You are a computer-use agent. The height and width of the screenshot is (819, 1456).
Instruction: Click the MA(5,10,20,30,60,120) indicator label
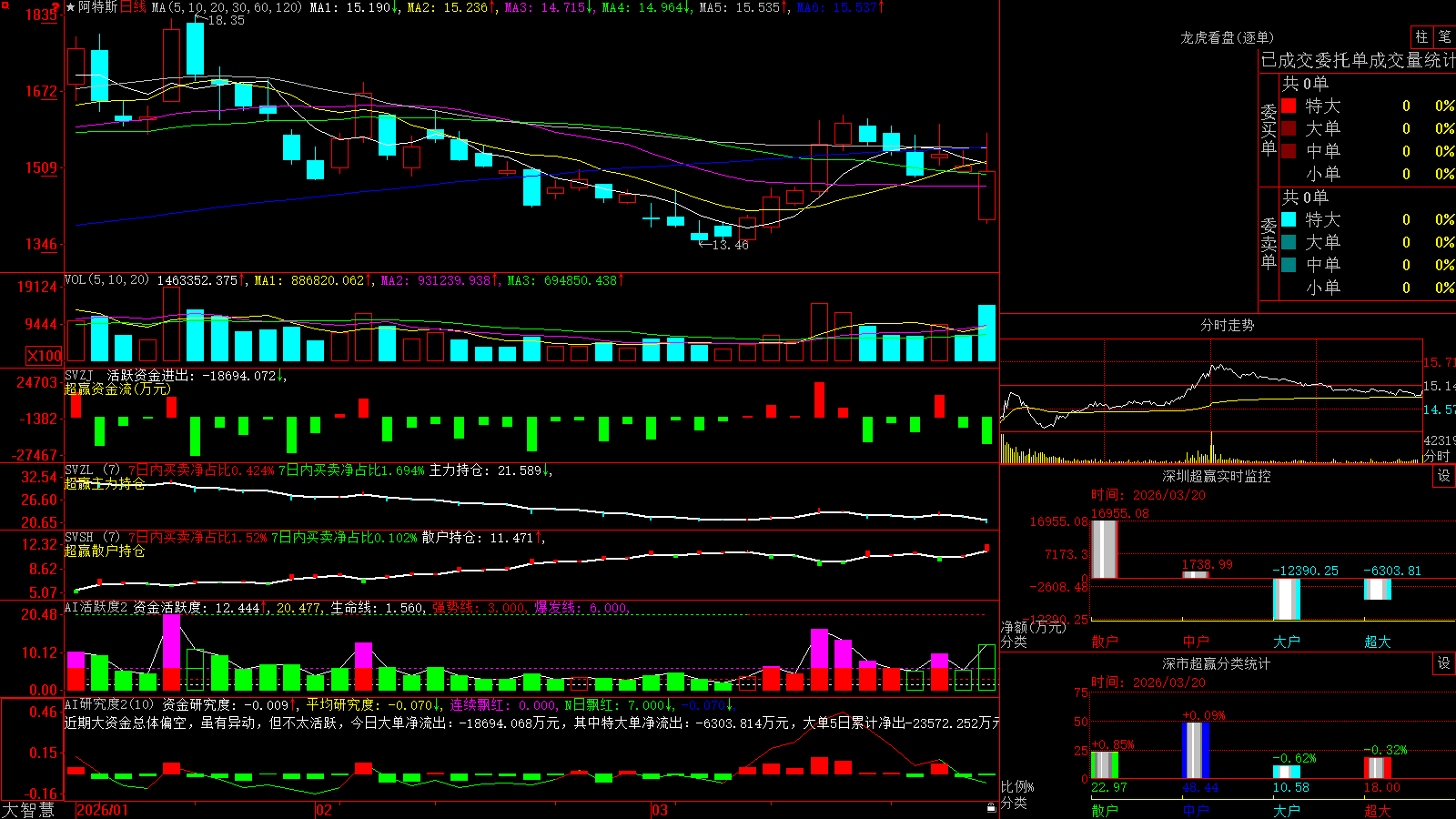(227, 7)
